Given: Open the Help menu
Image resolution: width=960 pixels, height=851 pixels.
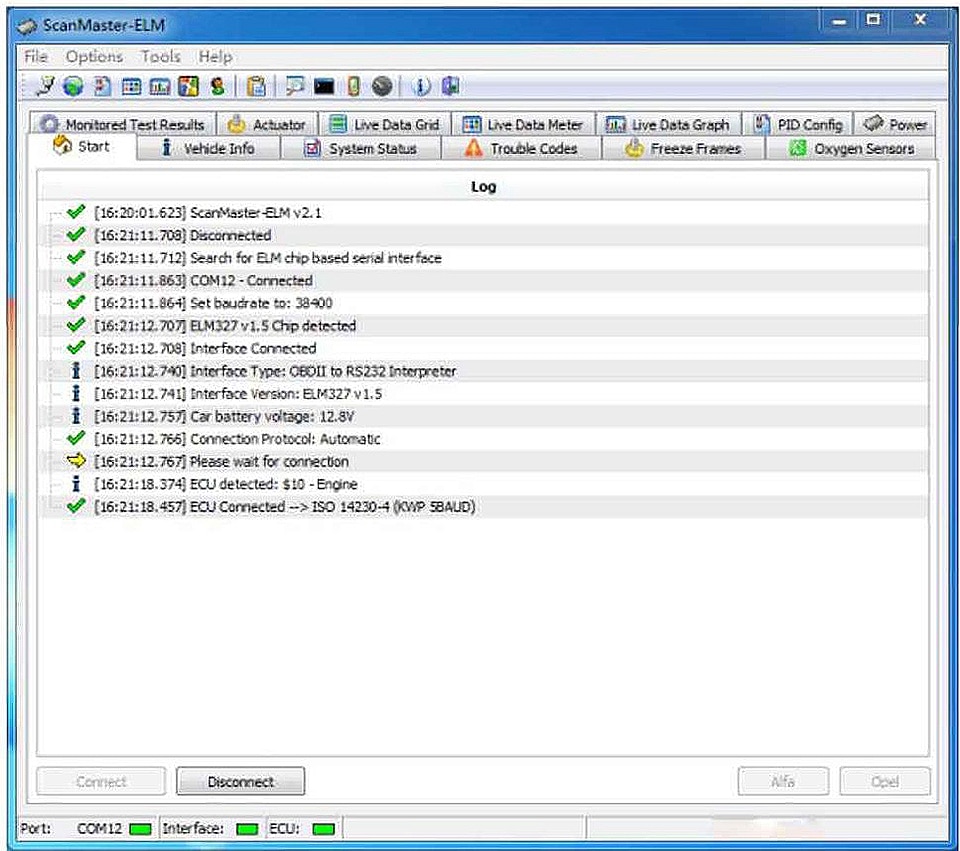Looking at the screenshot, I should click(215, 57).
